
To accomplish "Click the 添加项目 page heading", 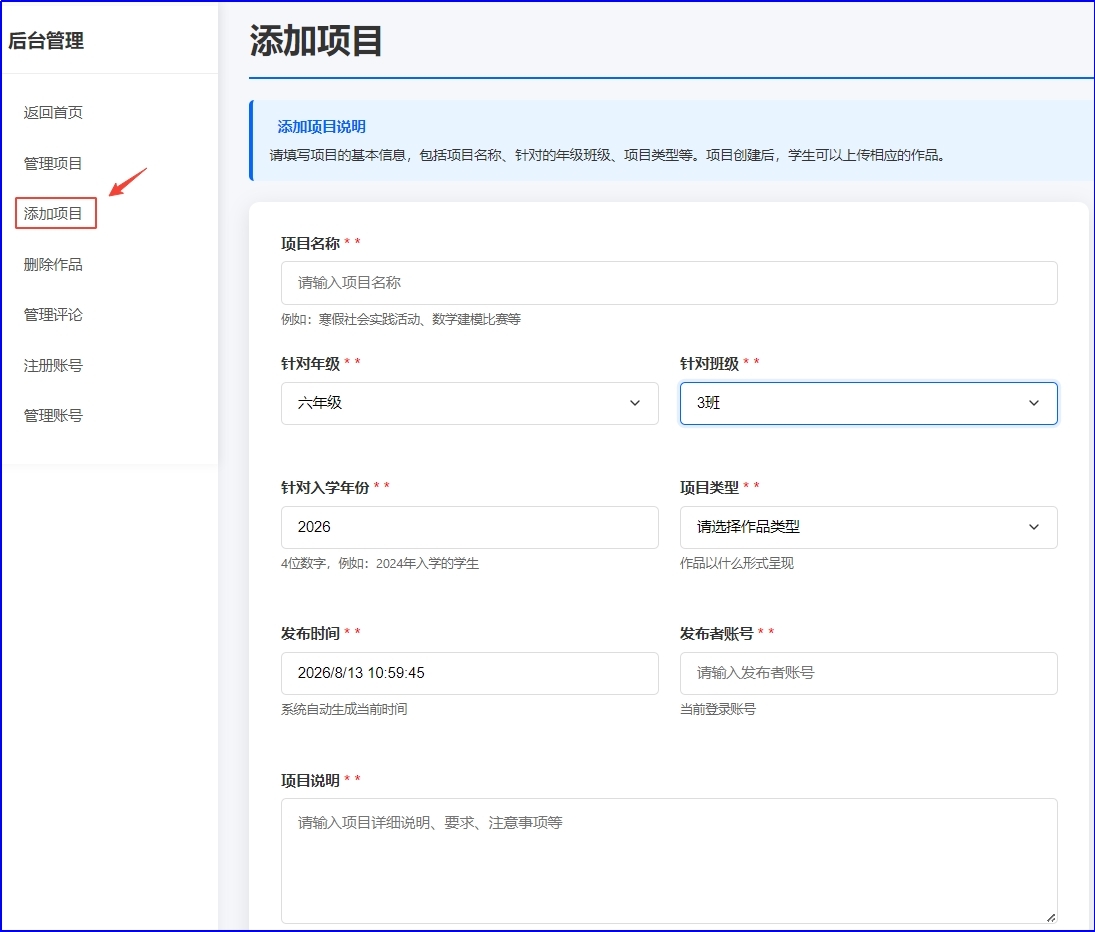I will pos(316,40).
